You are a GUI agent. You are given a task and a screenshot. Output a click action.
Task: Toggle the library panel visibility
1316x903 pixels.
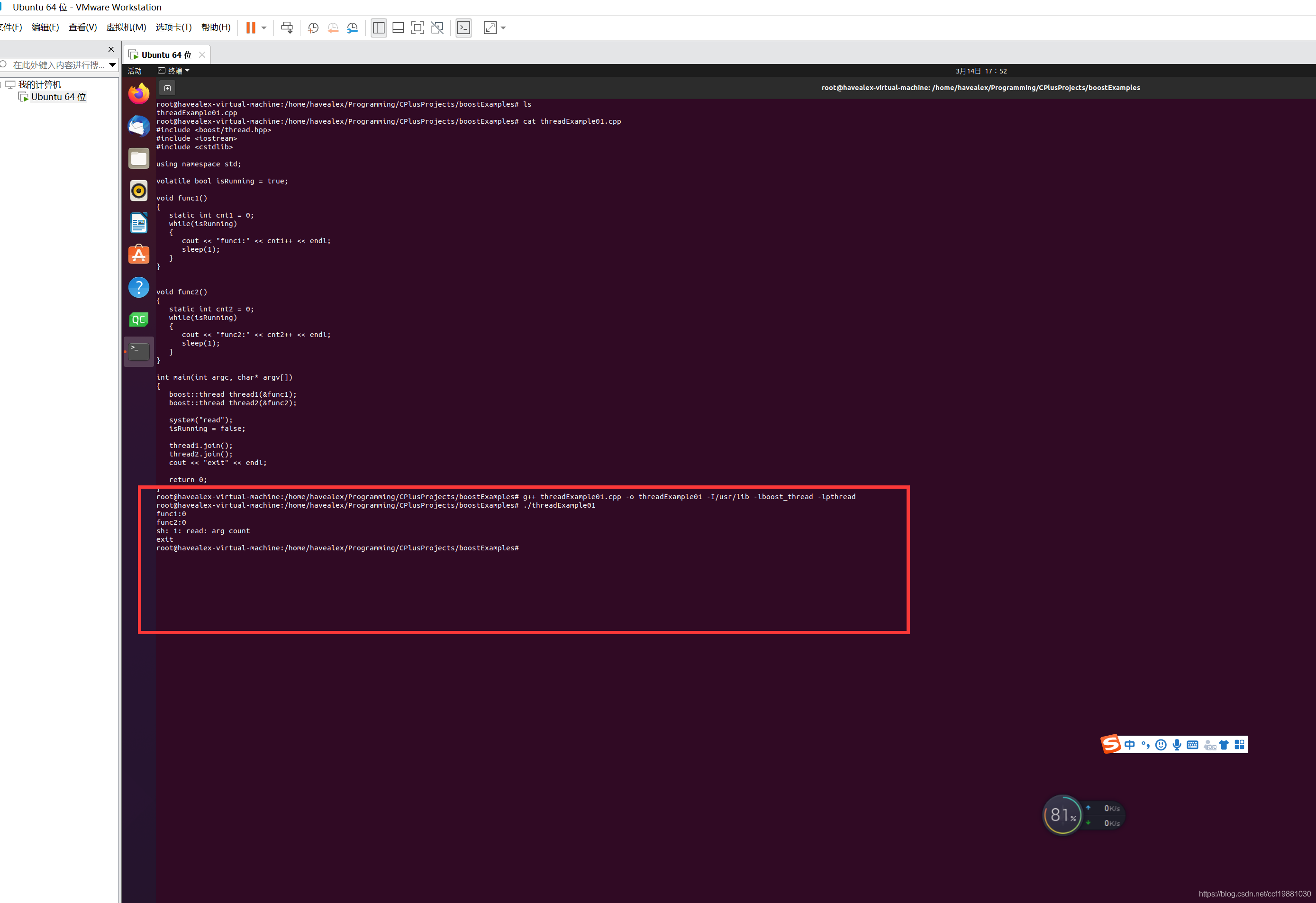(x=379, y=27)
